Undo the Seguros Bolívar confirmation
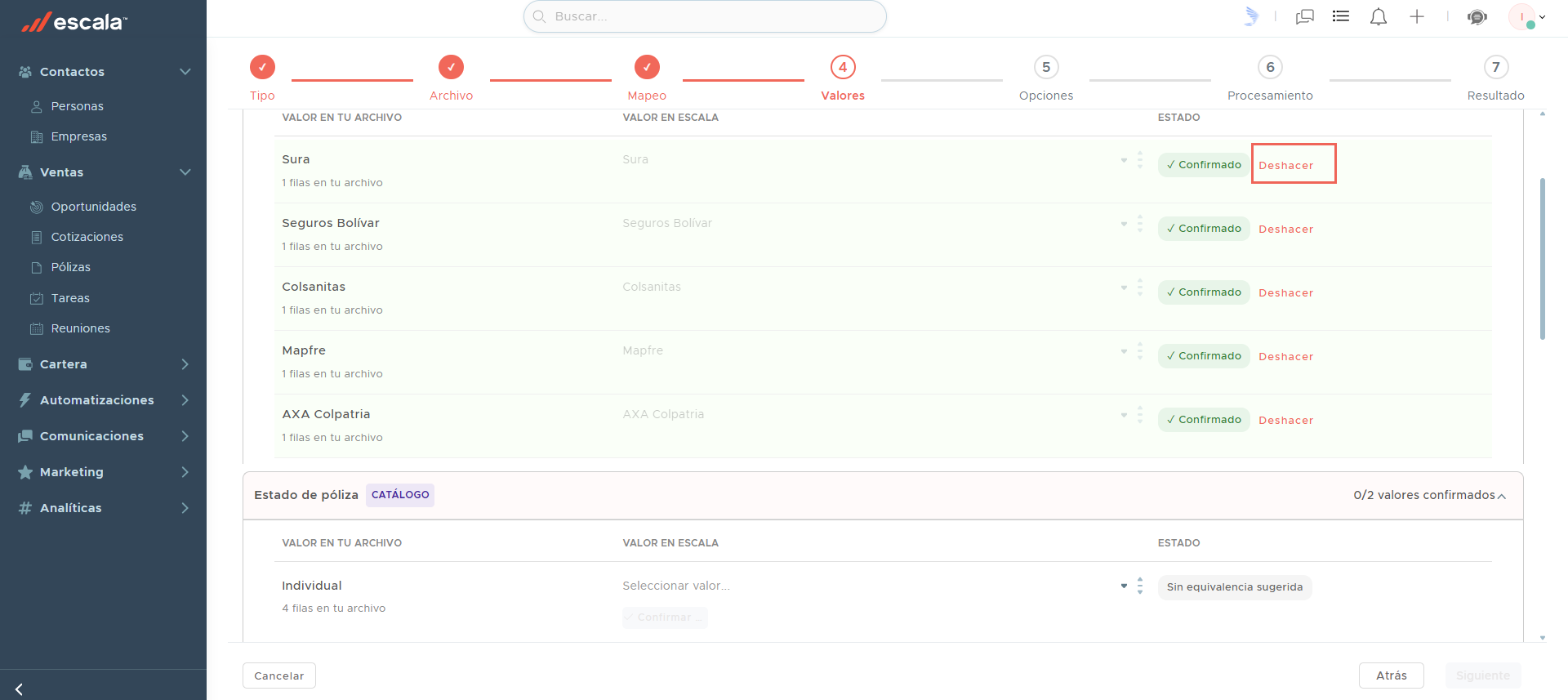Image resolution: width=1568 pixels, height=700 pixels. (1286, 229)
